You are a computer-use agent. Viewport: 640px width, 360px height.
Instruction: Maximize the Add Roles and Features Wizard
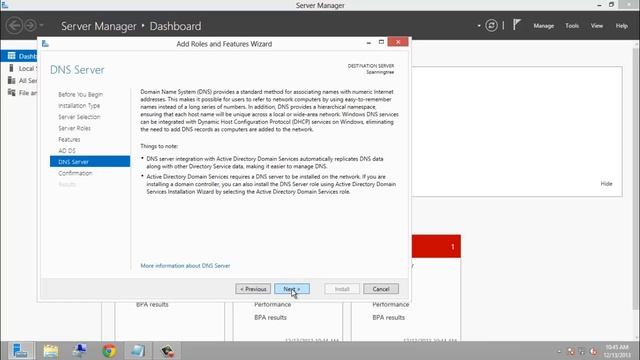coord(381,42)
